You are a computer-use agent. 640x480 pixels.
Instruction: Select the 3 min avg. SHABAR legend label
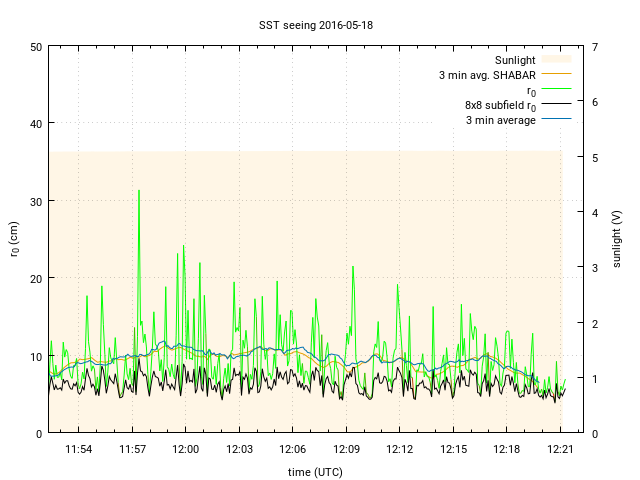[x=486, y=75]
